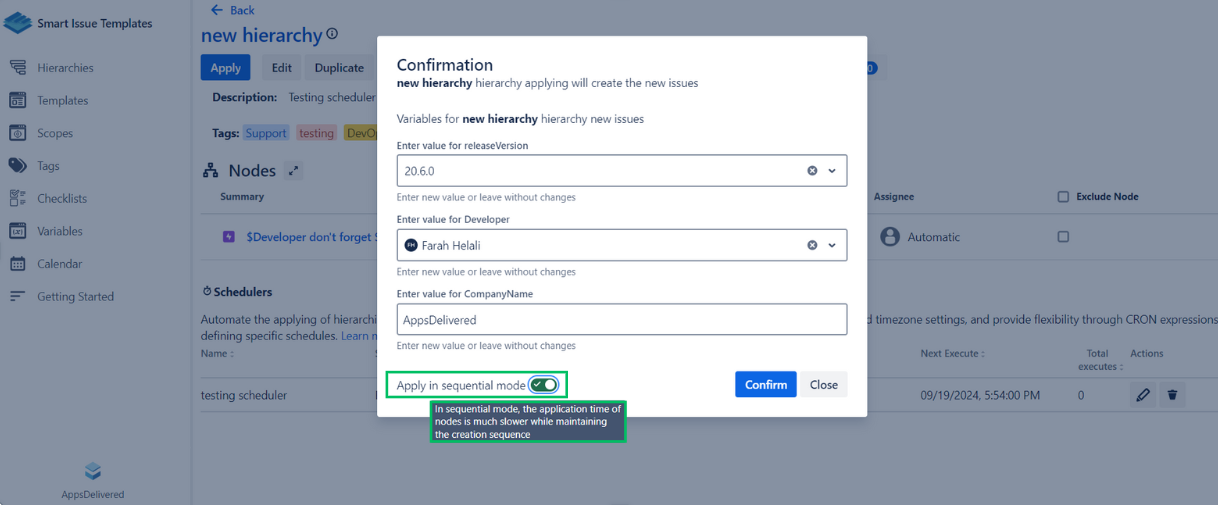Click the Hierarchies sidebar icon

18,68
